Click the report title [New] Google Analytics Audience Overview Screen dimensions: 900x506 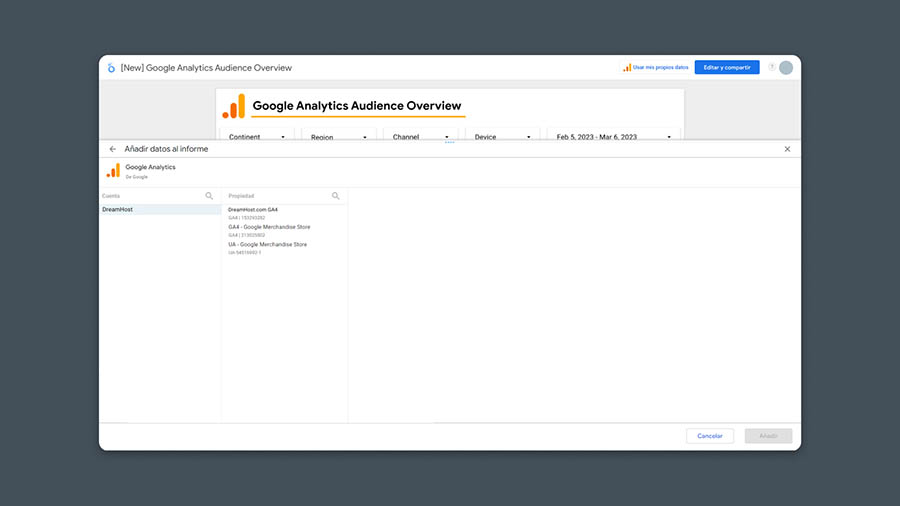(206, 68)
